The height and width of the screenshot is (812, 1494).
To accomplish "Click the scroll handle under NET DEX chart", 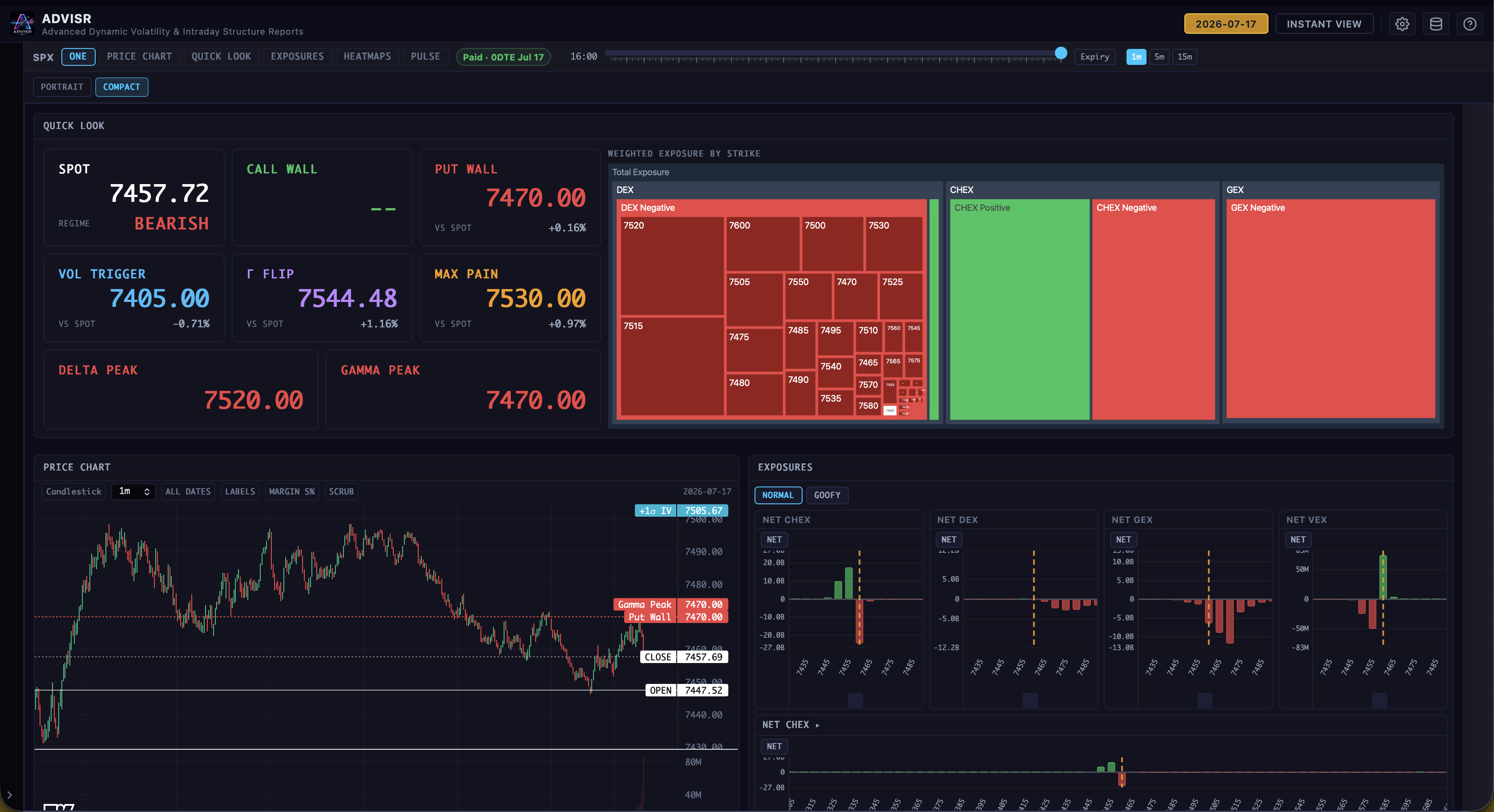I will click(1030, 700).
